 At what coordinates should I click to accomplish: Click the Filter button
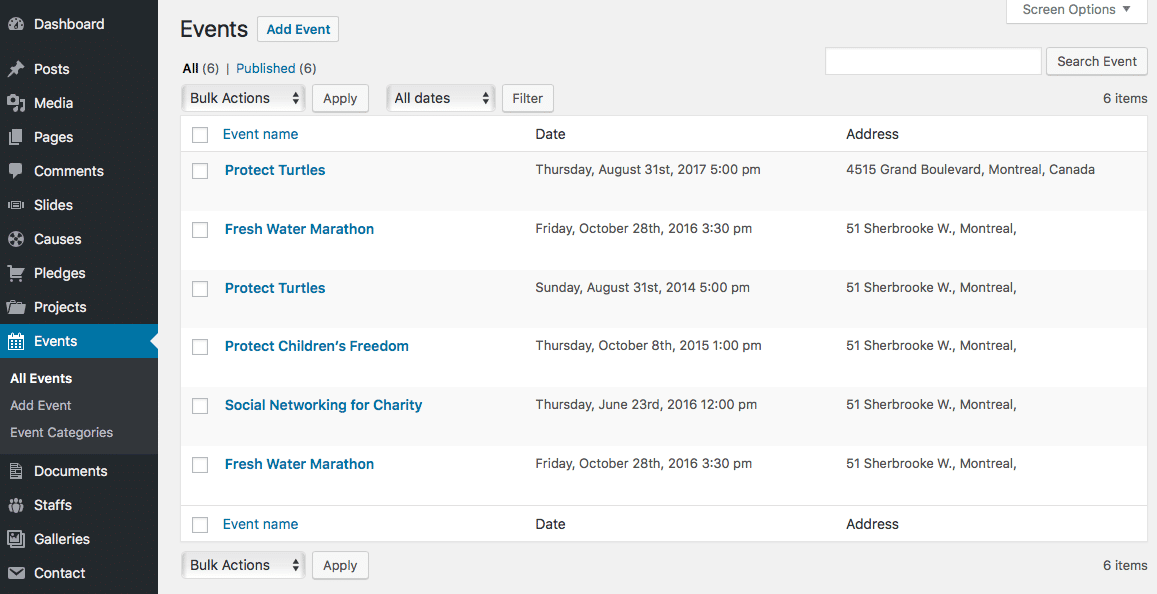528,98
